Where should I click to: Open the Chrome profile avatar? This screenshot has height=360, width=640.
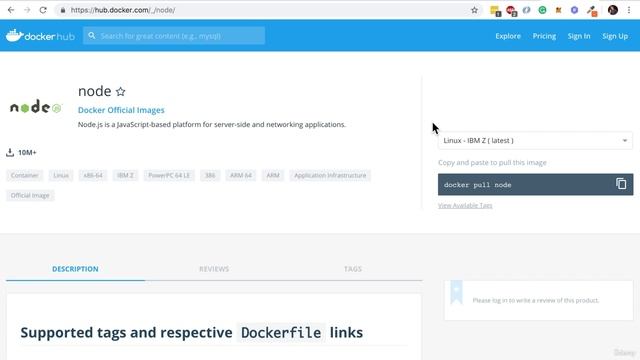coord(613,10)
